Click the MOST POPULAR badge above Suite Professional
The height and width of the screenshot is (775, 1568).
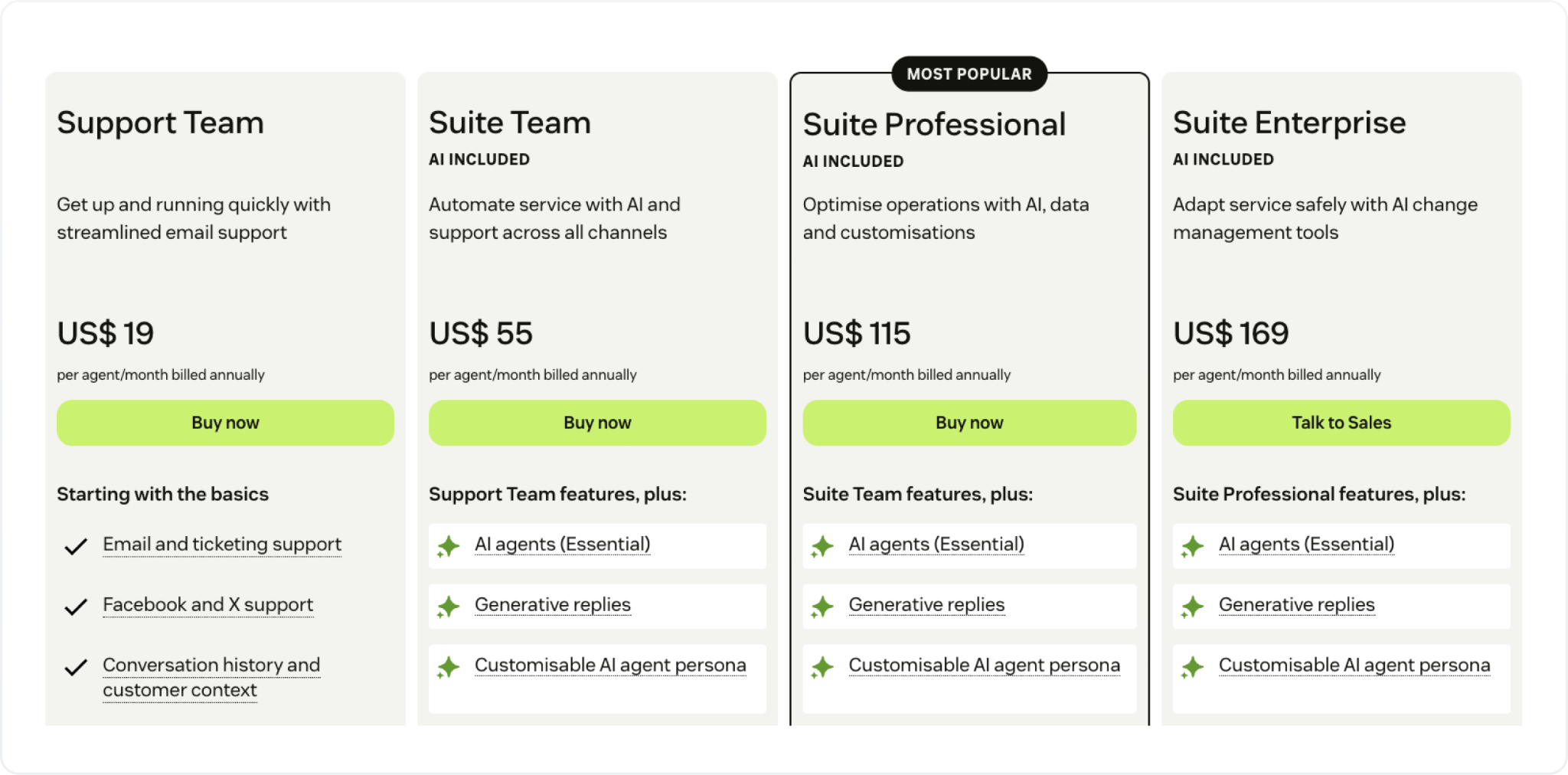[969, 74]
